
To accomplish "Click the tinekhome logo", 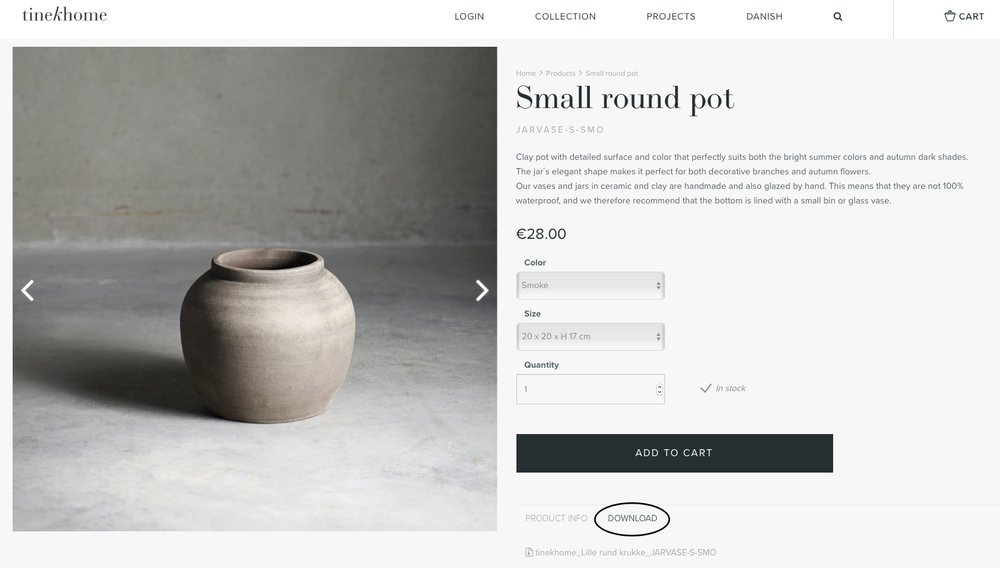I will tap(64, 15).
